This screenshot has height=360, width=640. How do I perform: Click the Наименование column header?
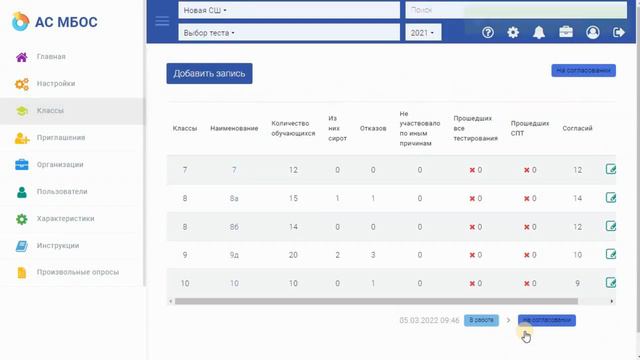234,128
